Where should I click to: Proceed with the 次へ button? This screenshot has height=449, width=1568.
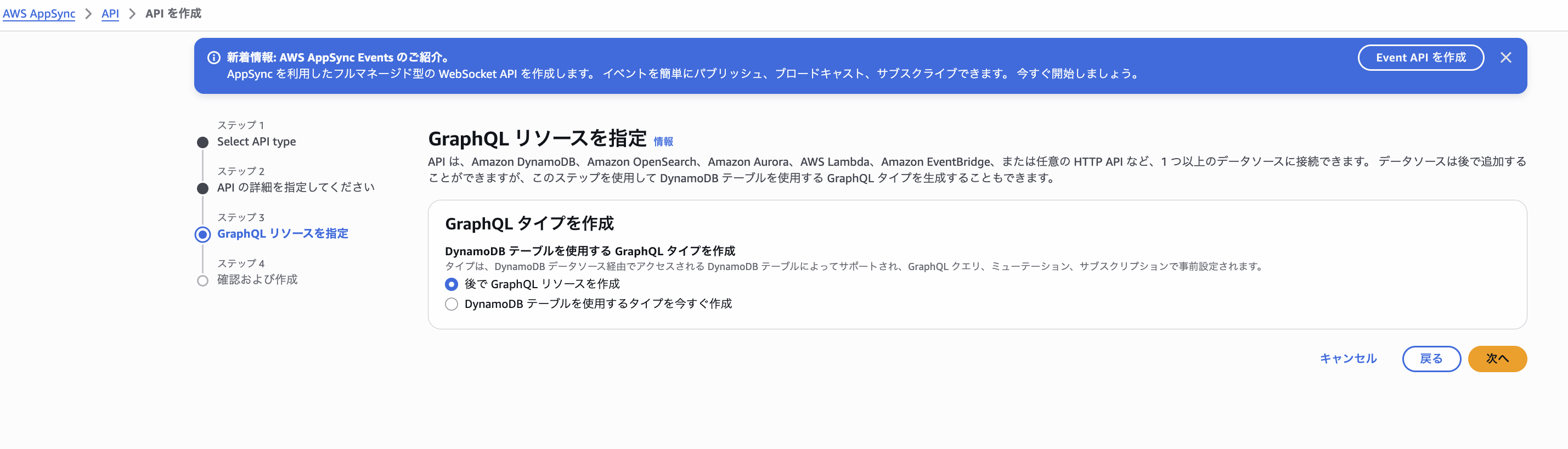tap(1497, 358)
